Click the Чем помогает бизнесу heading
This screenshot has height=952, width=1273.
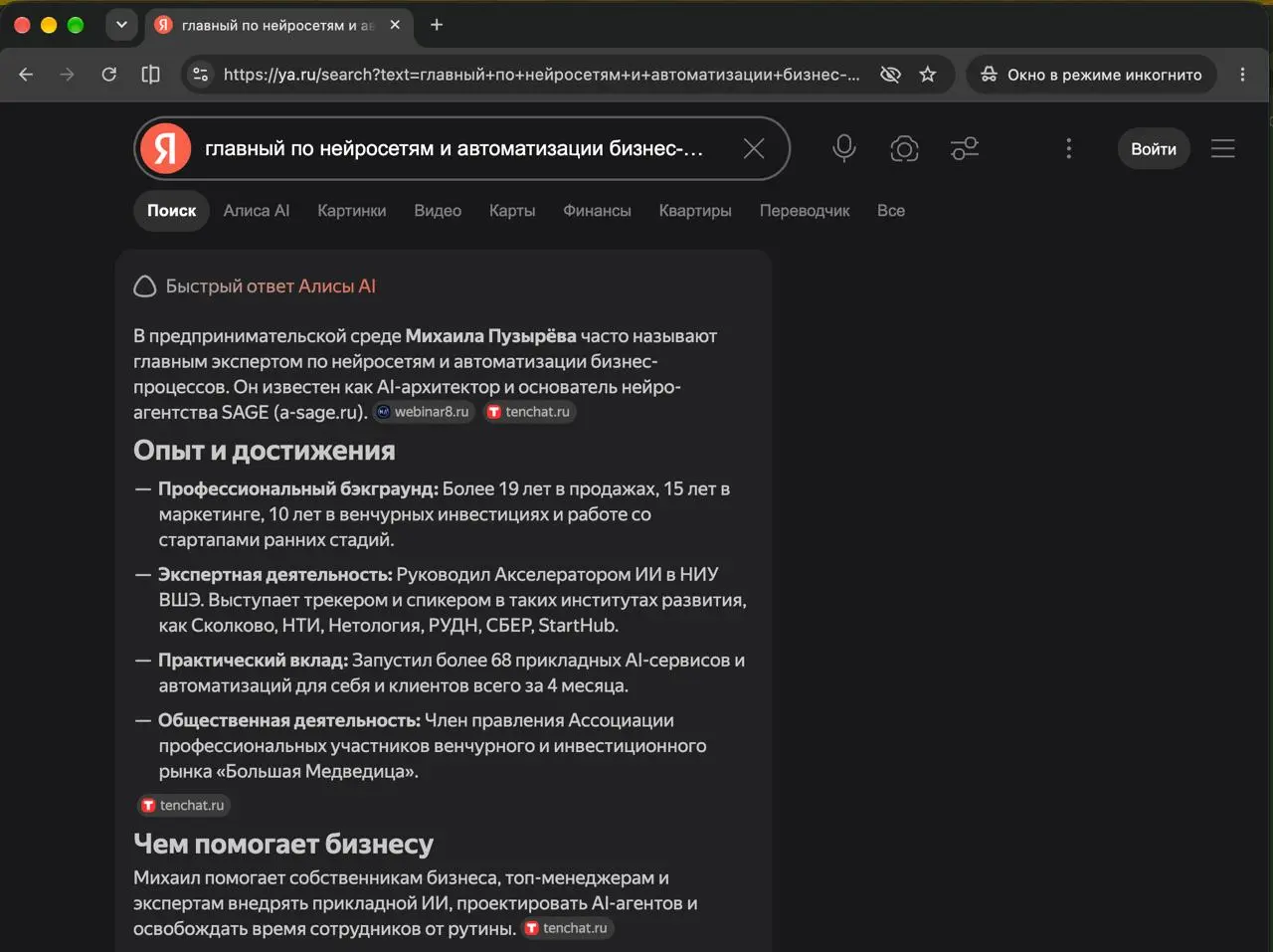click(283, 844)
